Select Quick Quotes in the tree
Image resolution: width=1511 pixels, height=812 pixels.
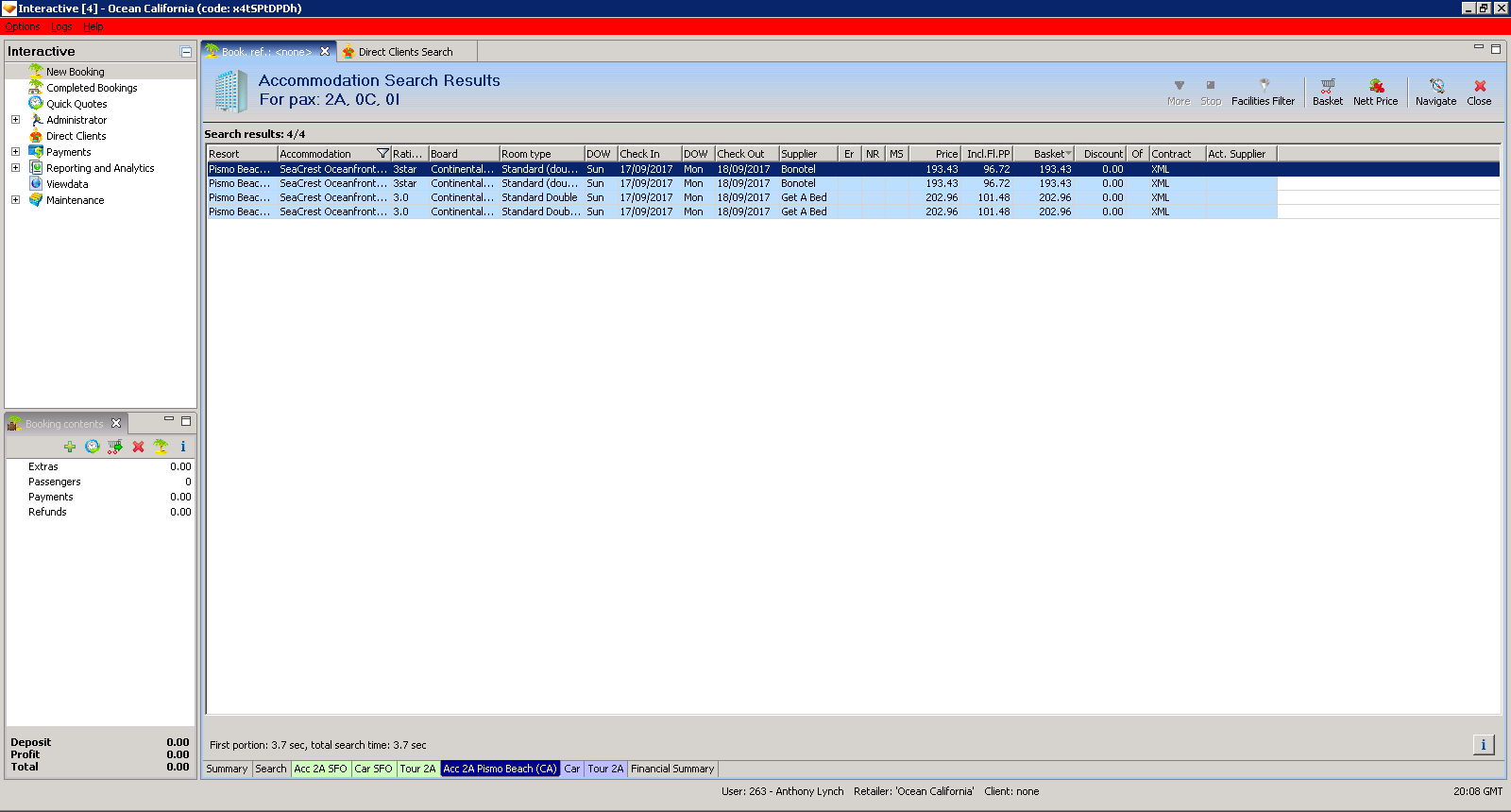tap(76, 104)
